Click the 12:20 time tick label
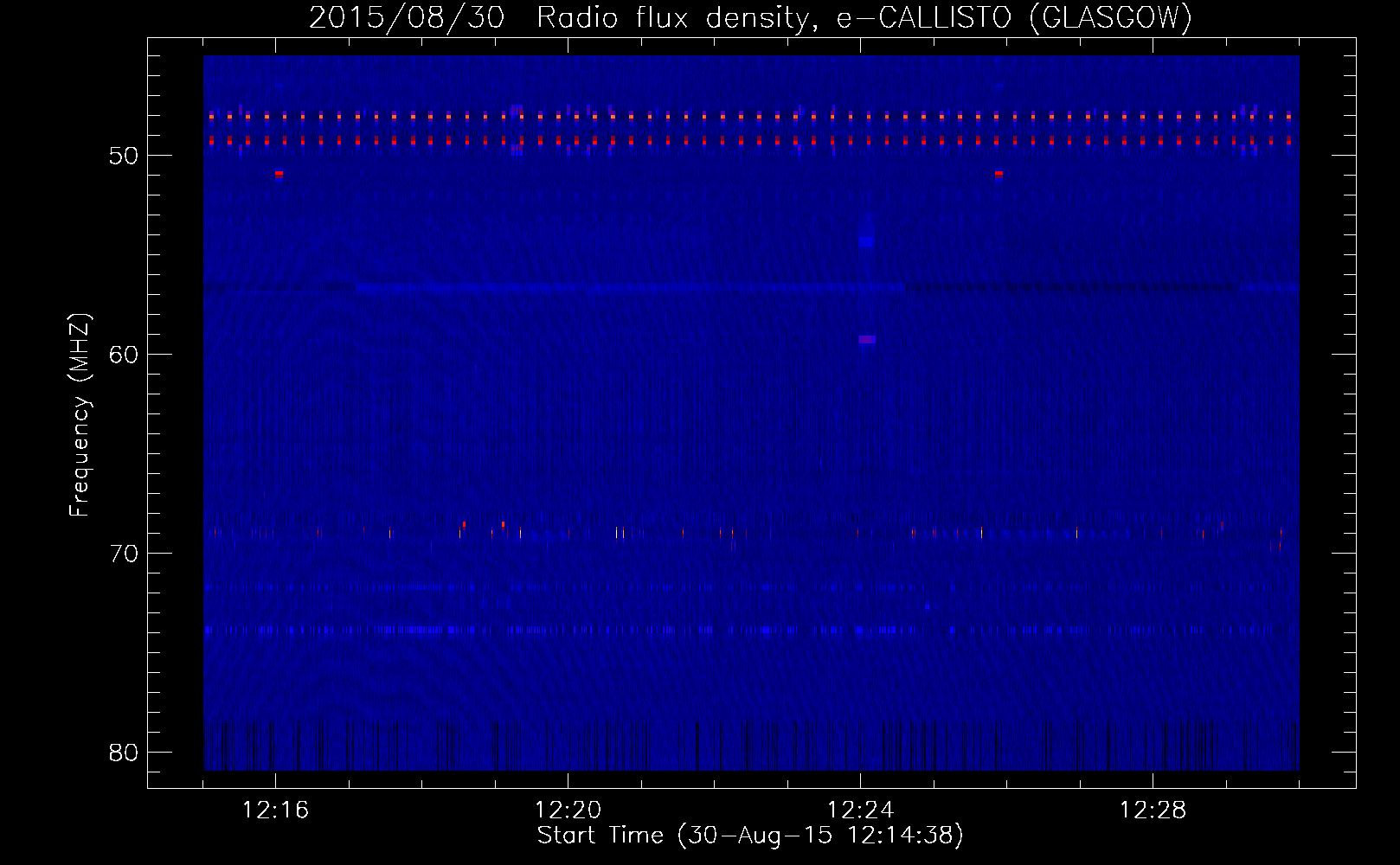The width and height of the screenshot is (1400, 865). 568,810
